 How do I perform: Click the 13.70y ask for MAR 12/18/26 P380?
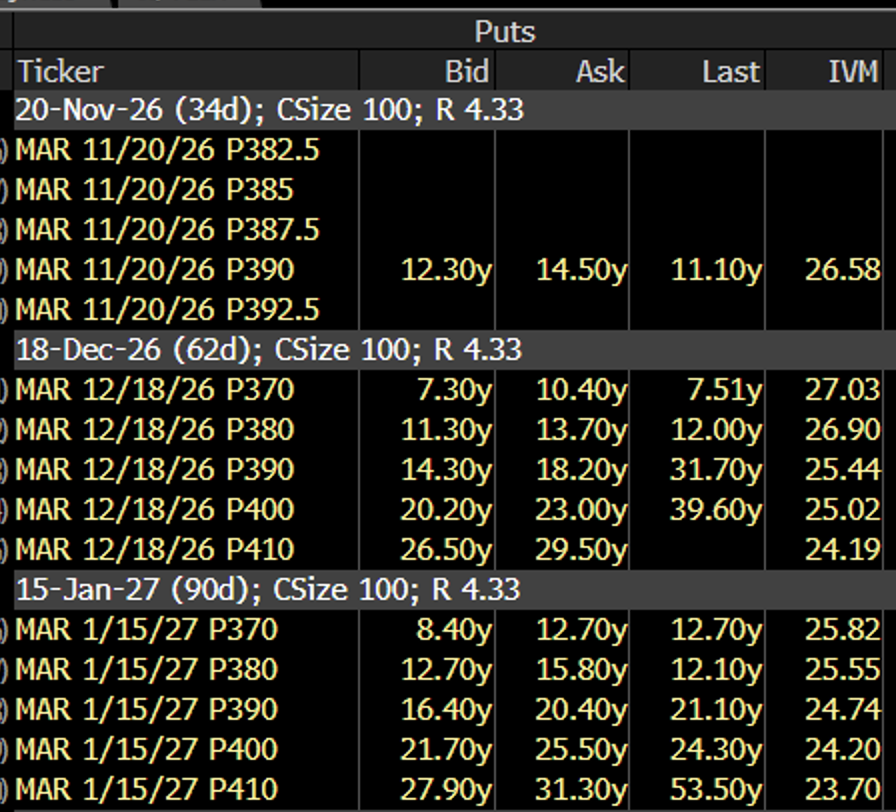pos(581,430)
